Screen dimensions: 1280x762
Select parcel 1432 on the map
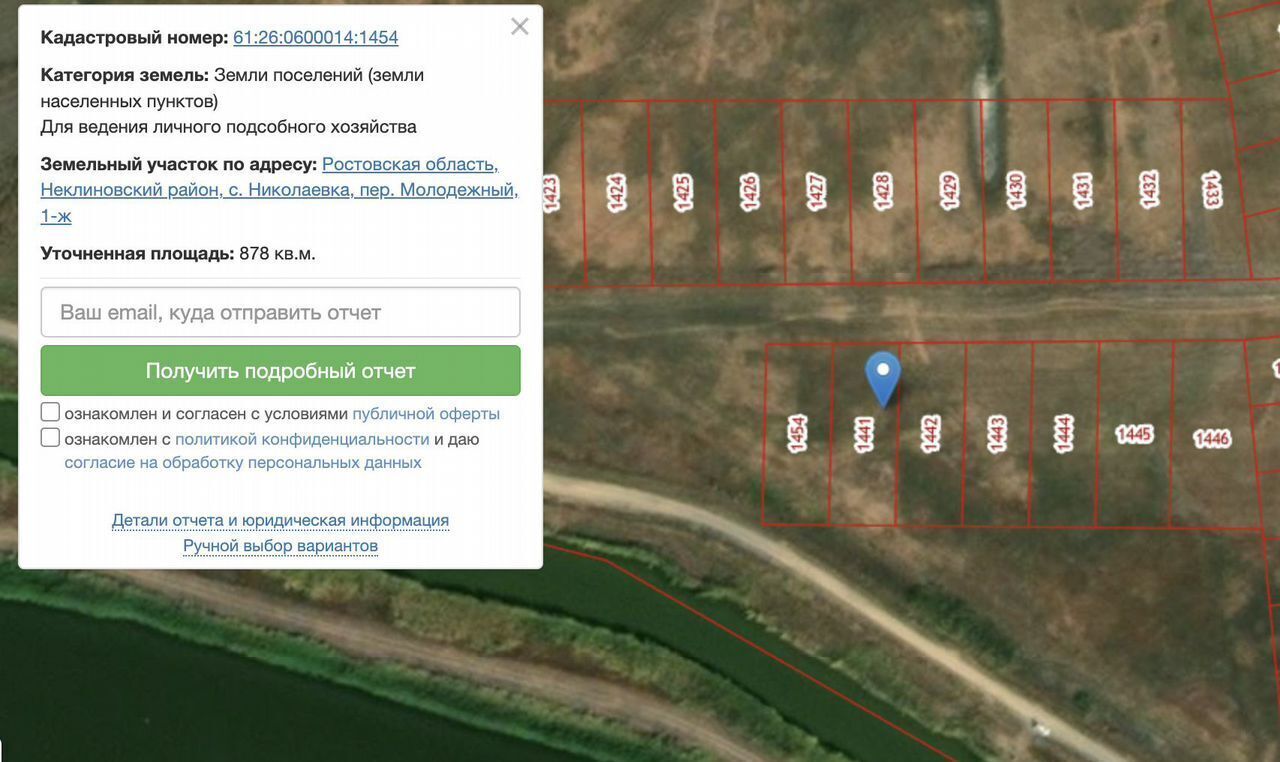(1148, 190)
